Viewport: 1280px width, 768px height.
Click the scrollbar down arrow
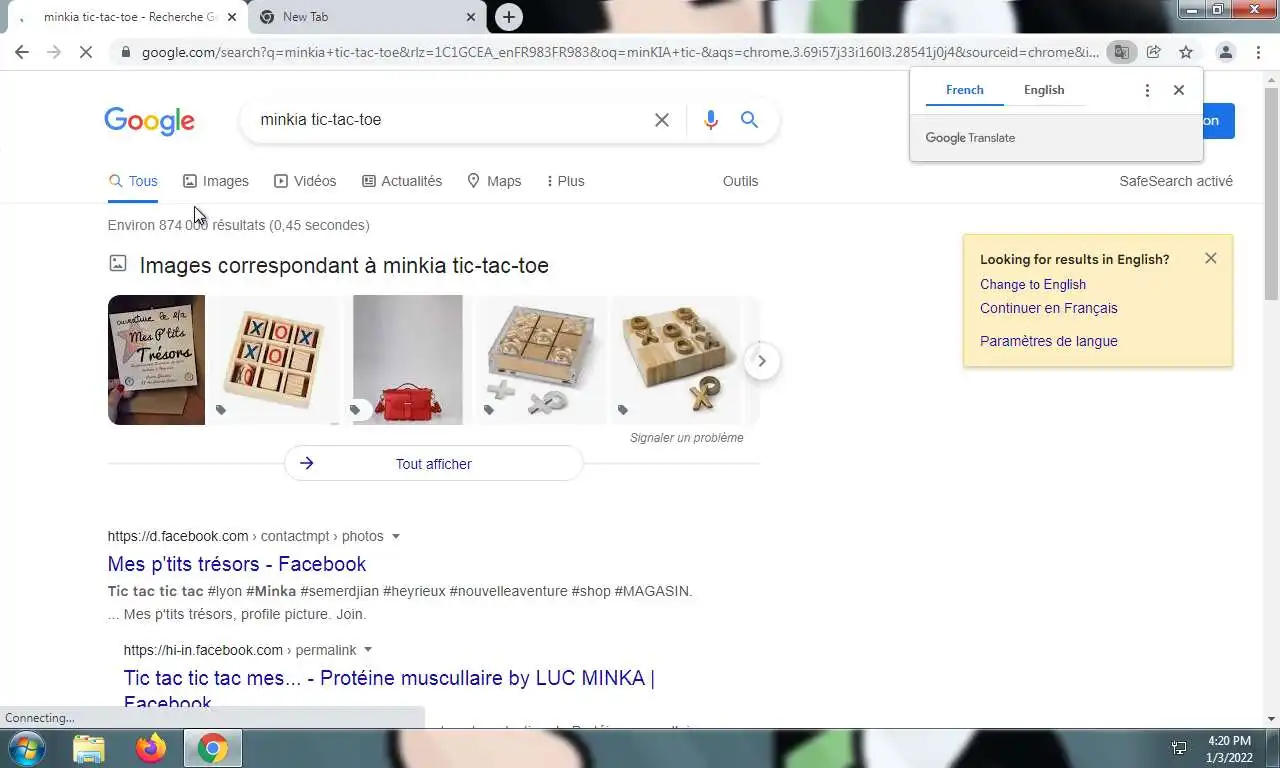[1271, 719]
